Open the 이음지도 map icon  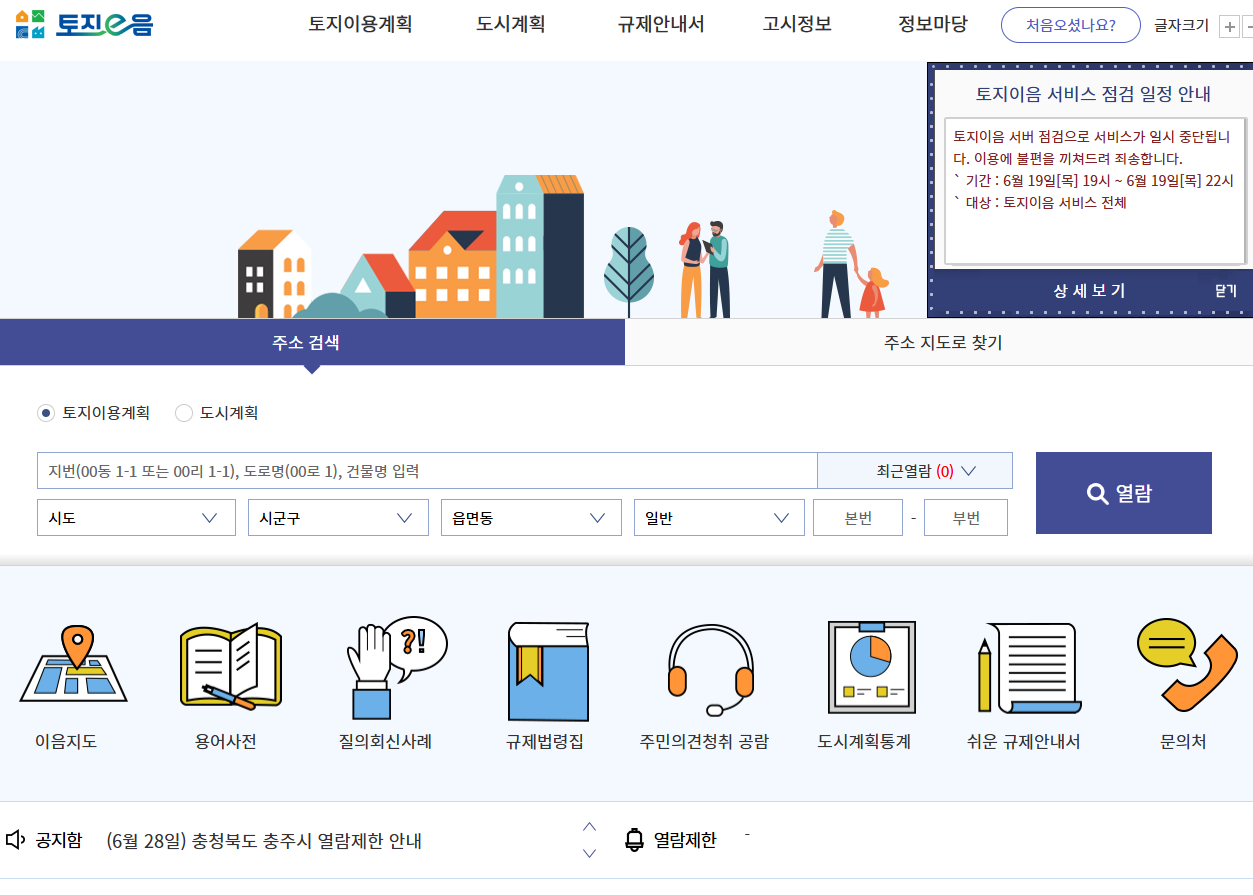(73, 663)
